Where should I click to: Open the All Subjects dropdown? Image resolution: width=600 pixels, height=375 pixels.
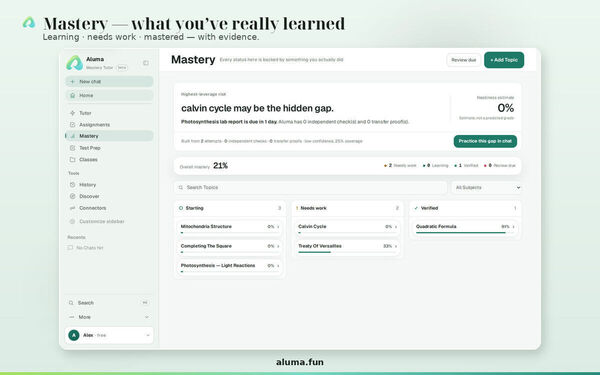pos(487,188)
